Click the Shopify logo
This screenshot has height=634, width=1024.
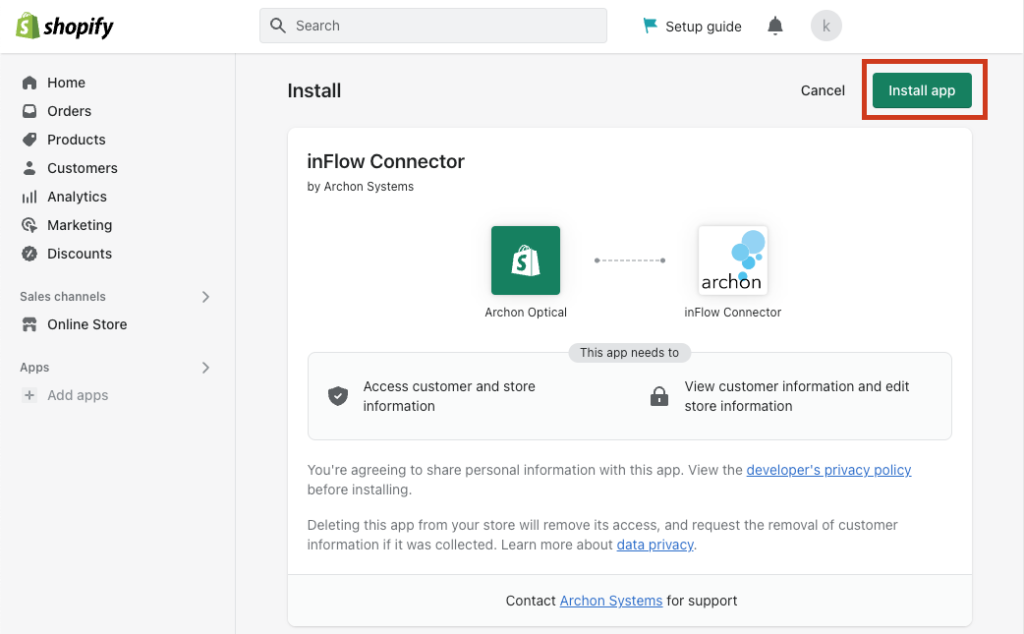tap(64, 26)
